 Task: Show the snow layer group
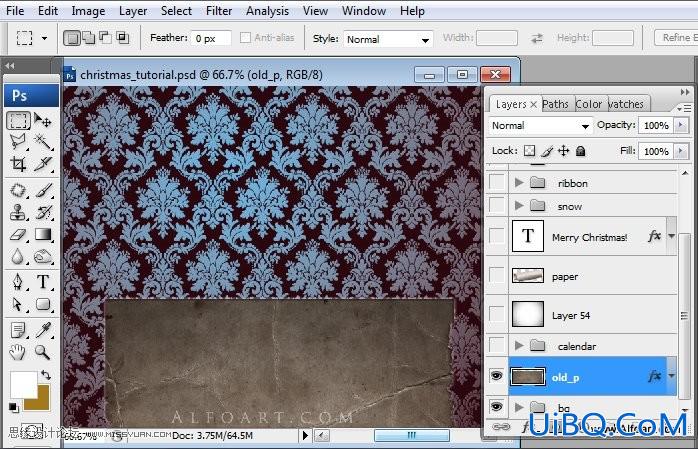[496, 205]
